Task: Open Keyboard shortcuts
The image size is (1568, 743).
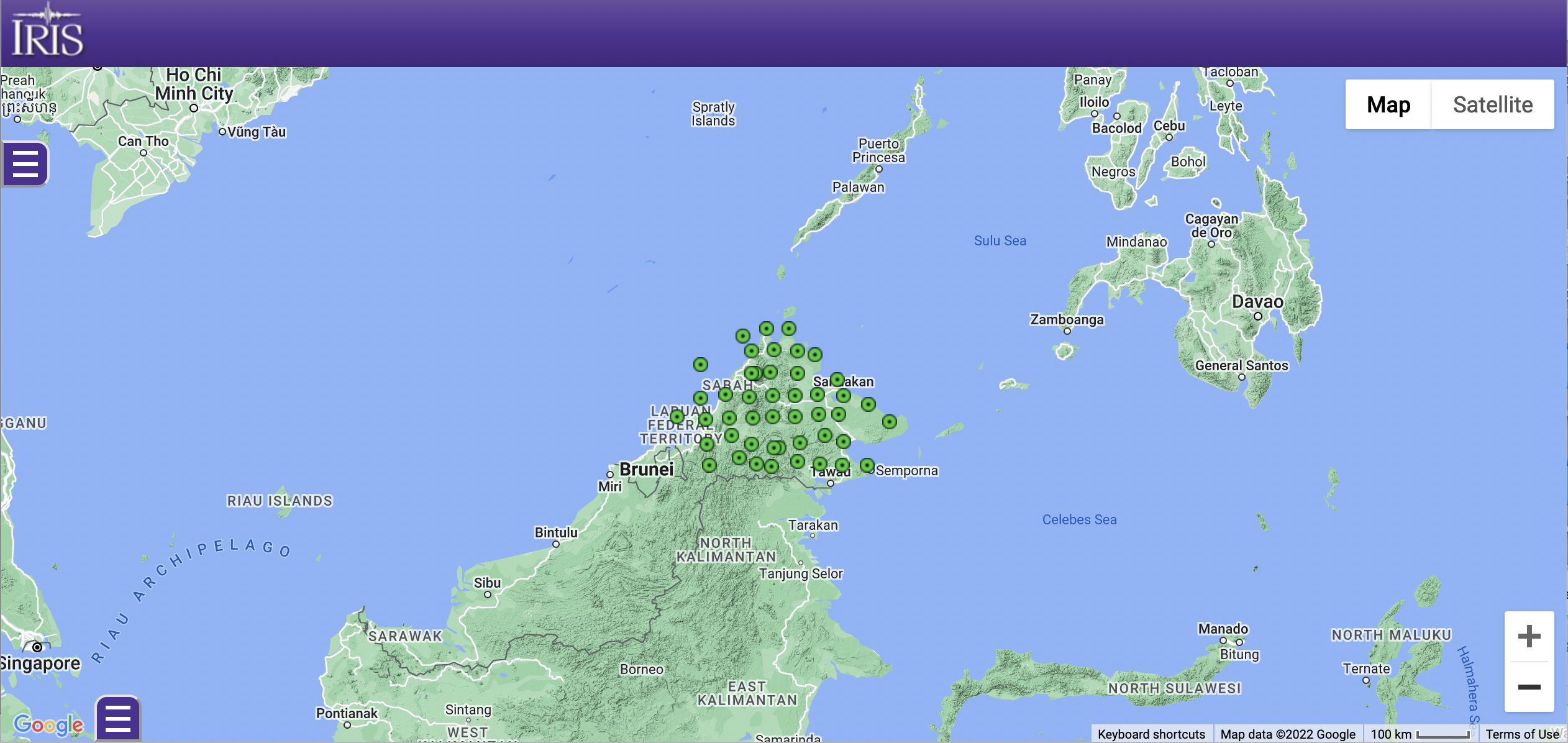Action: point(1151,734)
